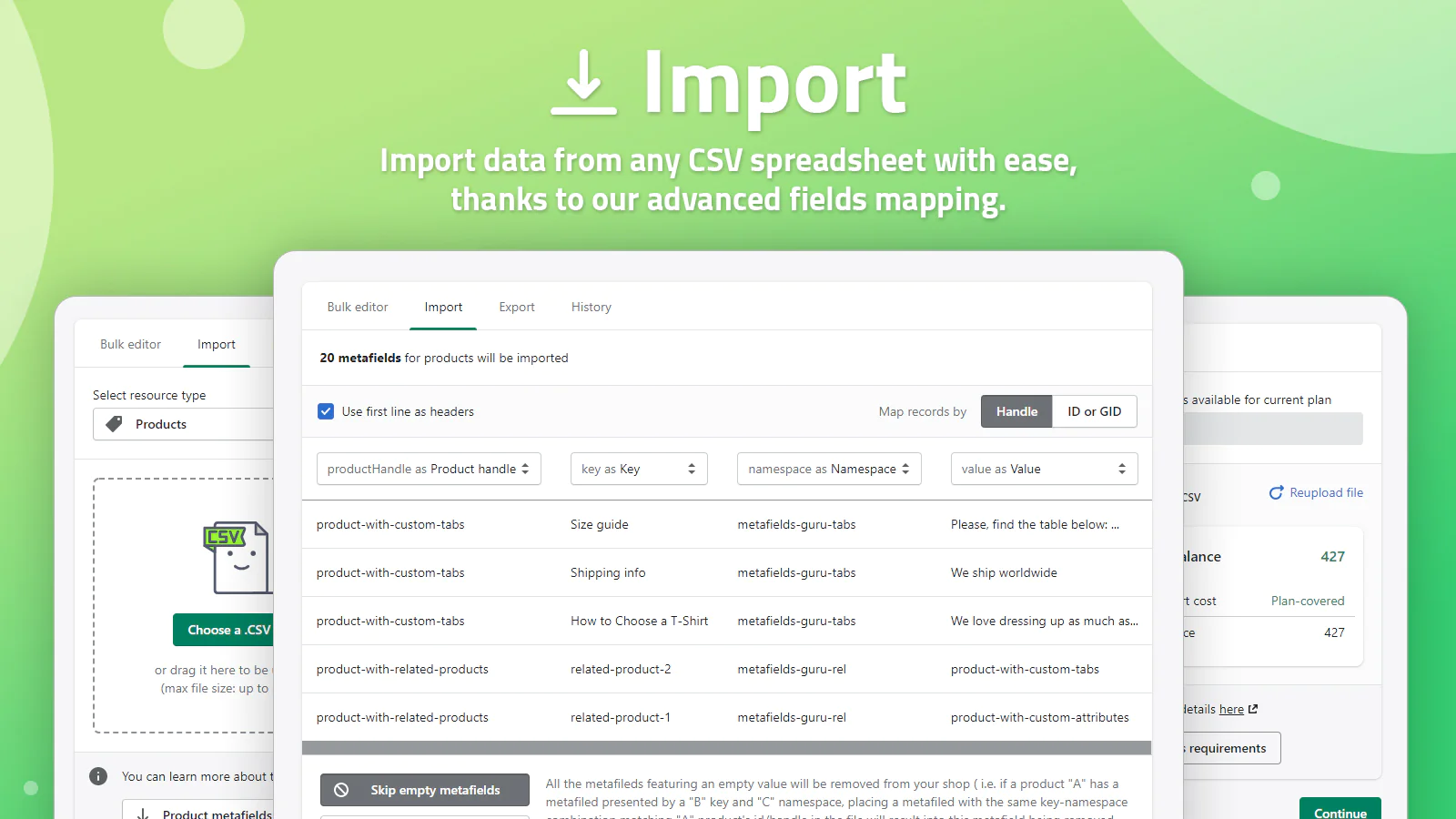The width and height of the screenshot is (1456, 819).
Task: Click the Continue button
Action: pyautogui.click(x=1340, y=811)
